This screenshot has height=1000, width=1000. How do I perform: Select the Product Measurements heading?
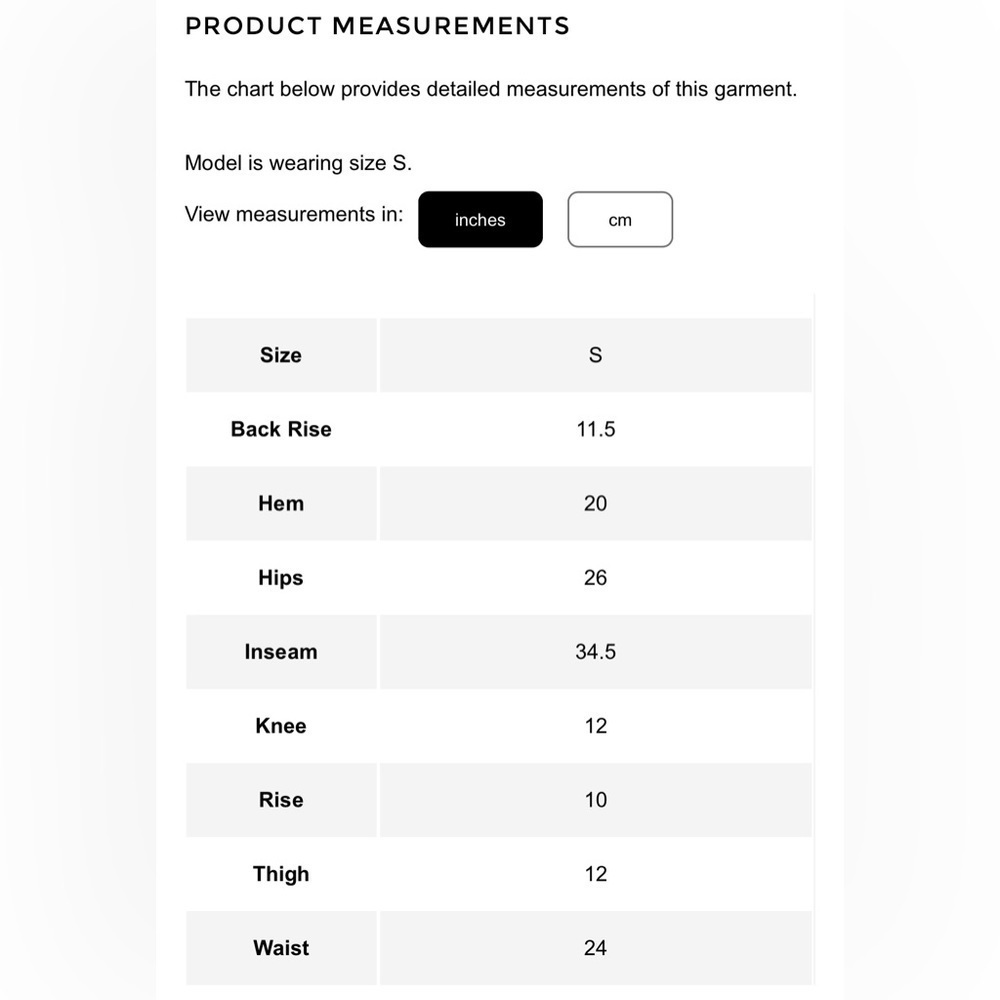coord(378,26)
